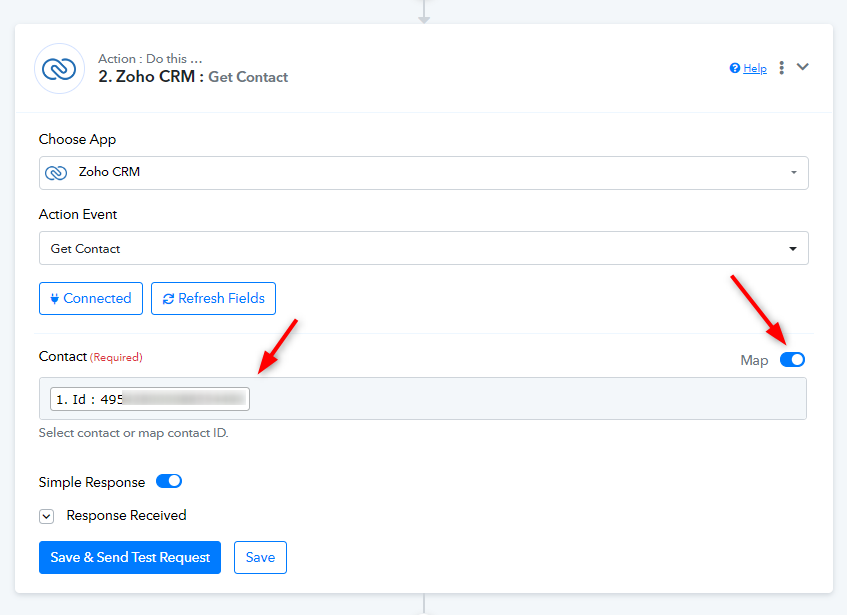Expand the Response Received section

pyautogui.click(x=46, y=517)
